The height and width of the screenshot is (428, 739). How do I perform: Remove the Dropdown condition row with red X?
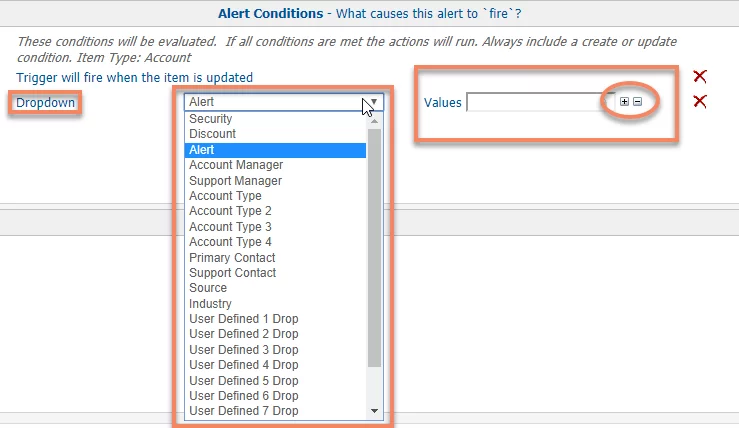[700, 101]
